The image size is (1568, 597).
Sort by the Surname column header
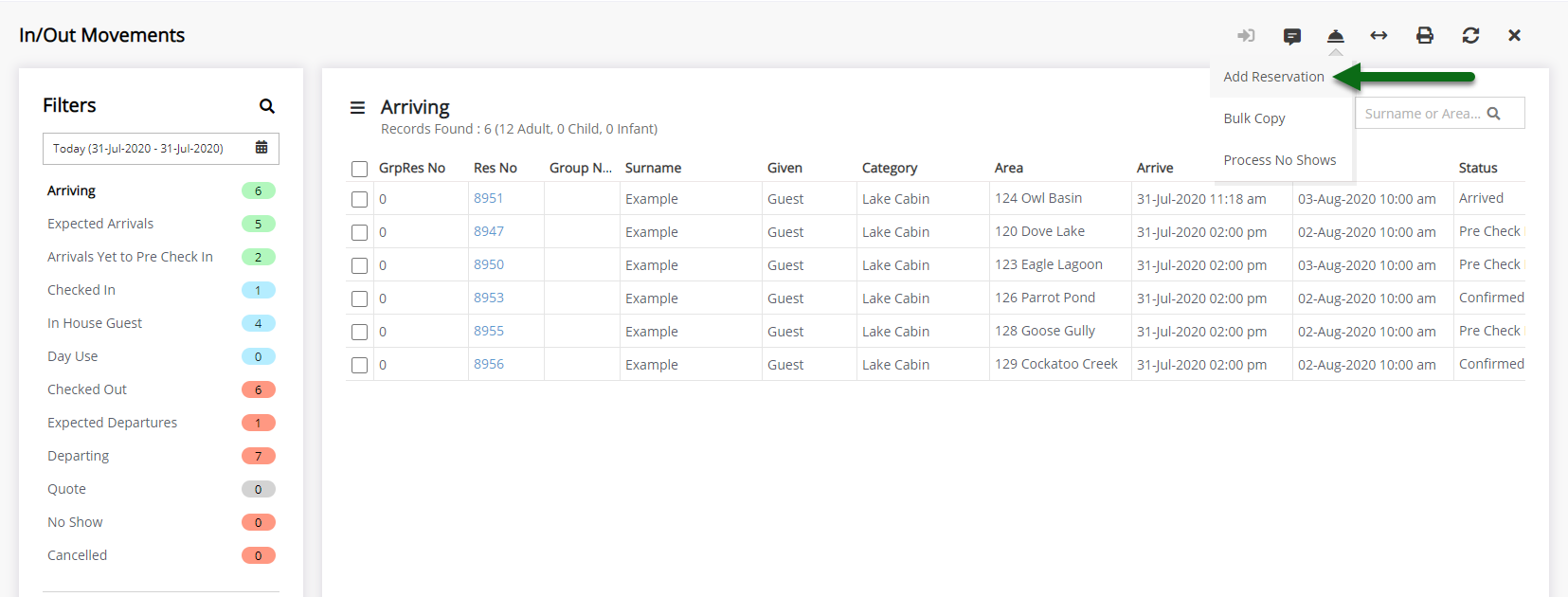[x=653, y=168]
